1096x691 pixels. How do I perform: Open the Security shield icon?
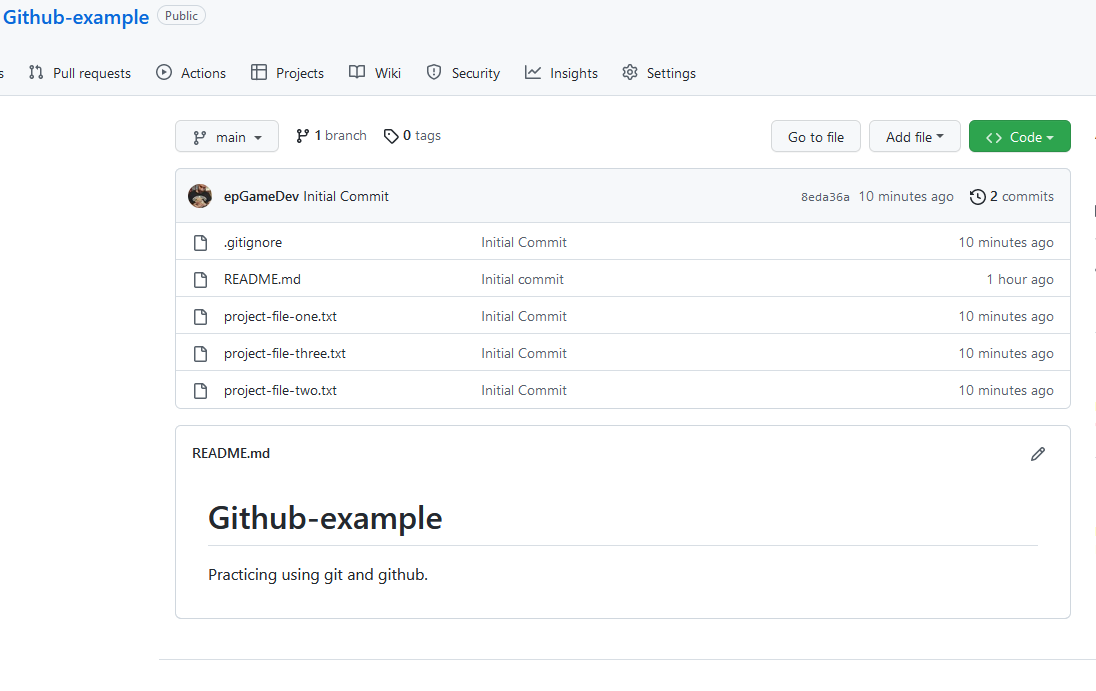pyautogui.click(x=433, y=72)
